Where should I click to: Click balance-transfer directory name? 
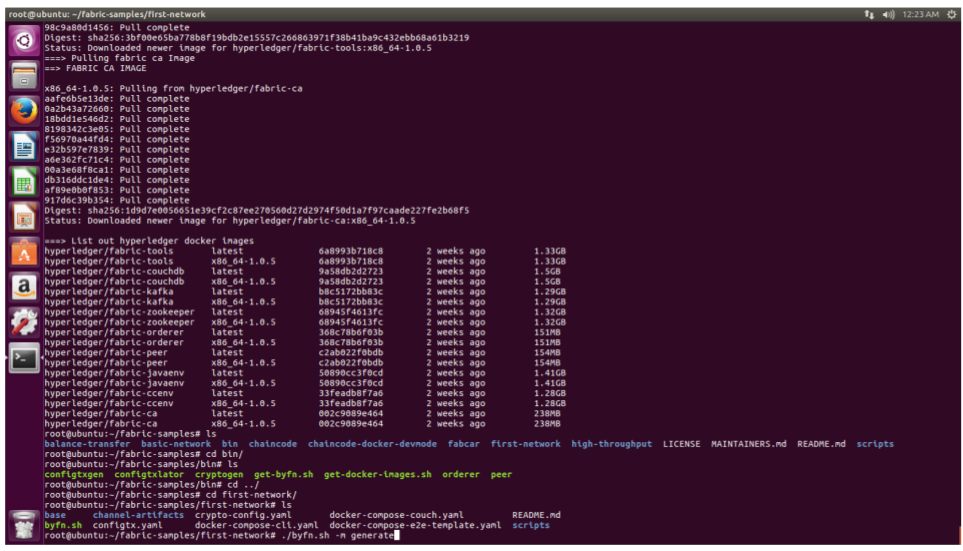pos(87,444)
